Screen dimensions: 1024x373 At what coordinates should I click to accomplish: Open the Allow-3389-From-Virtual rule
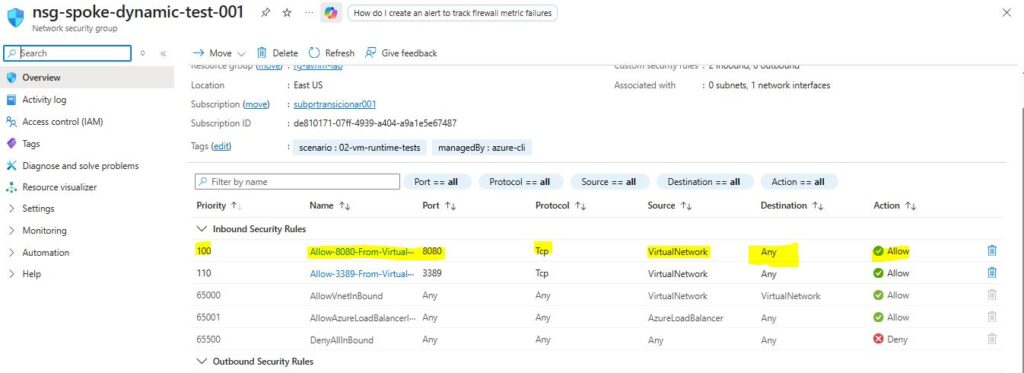pyautogui.click(x=362, y=273)
